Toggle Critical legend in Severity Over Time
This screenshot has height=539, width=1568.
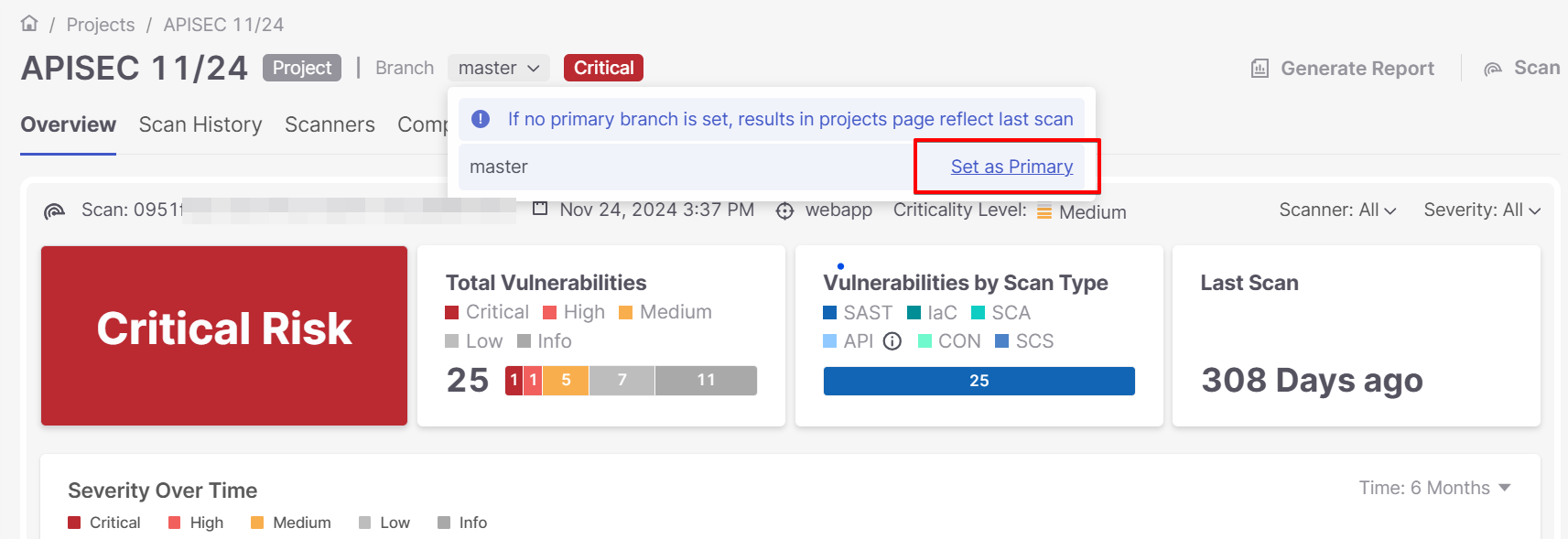click(x=104, y=523)
